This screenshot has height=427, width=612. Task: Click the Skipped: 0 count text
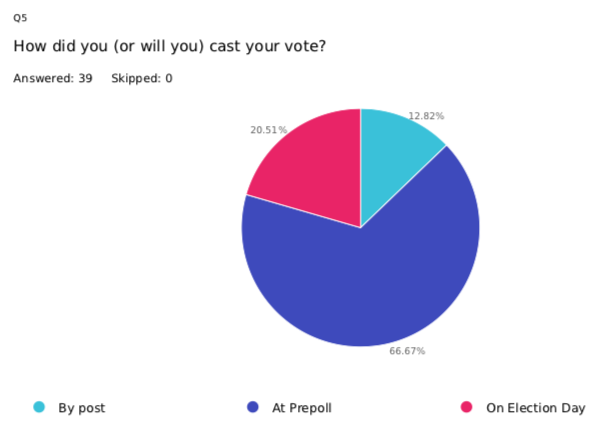point(142,78)
